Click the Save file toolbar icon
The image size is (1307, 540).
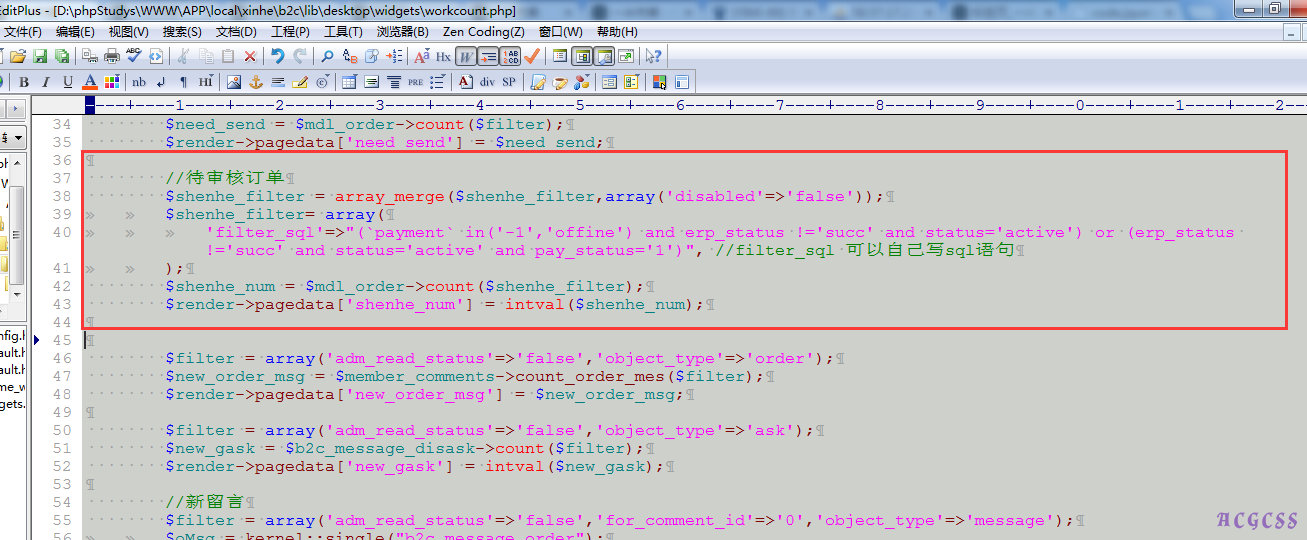pos(40,56)
